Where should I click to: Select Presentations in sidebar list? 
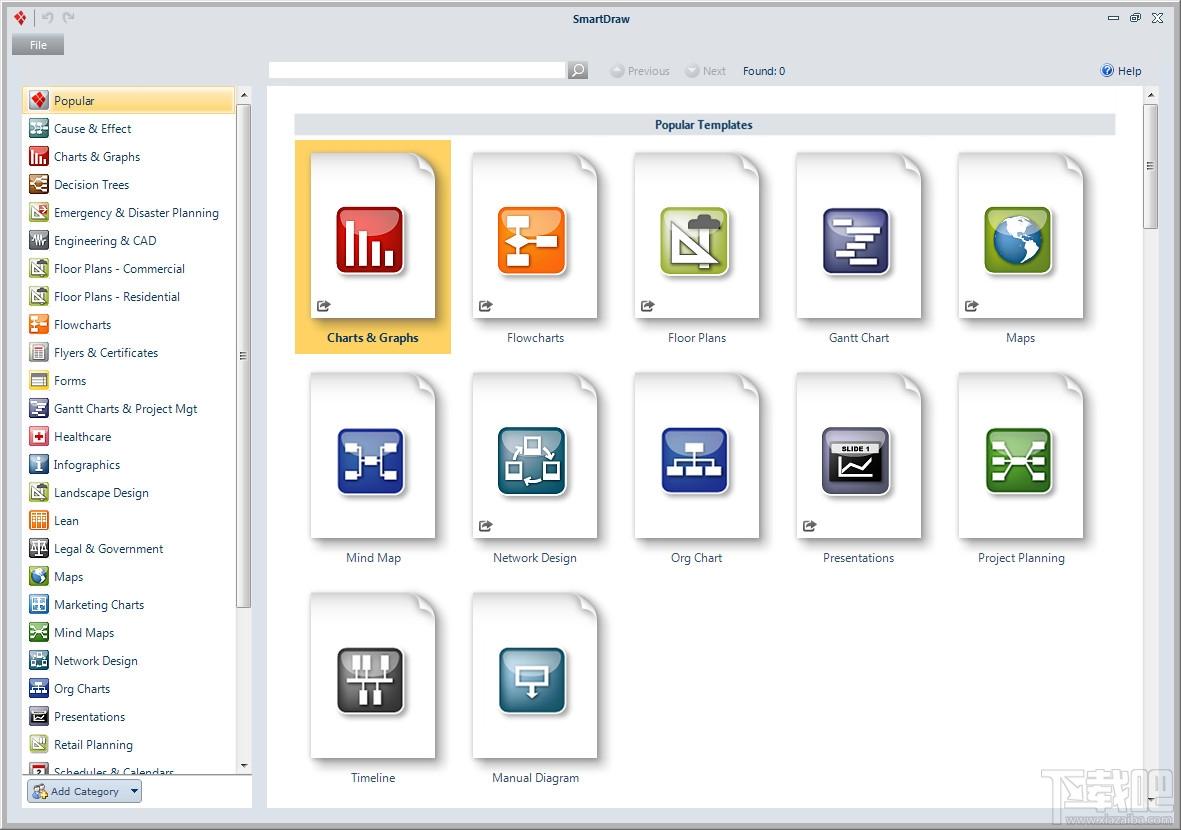[129, 716]
